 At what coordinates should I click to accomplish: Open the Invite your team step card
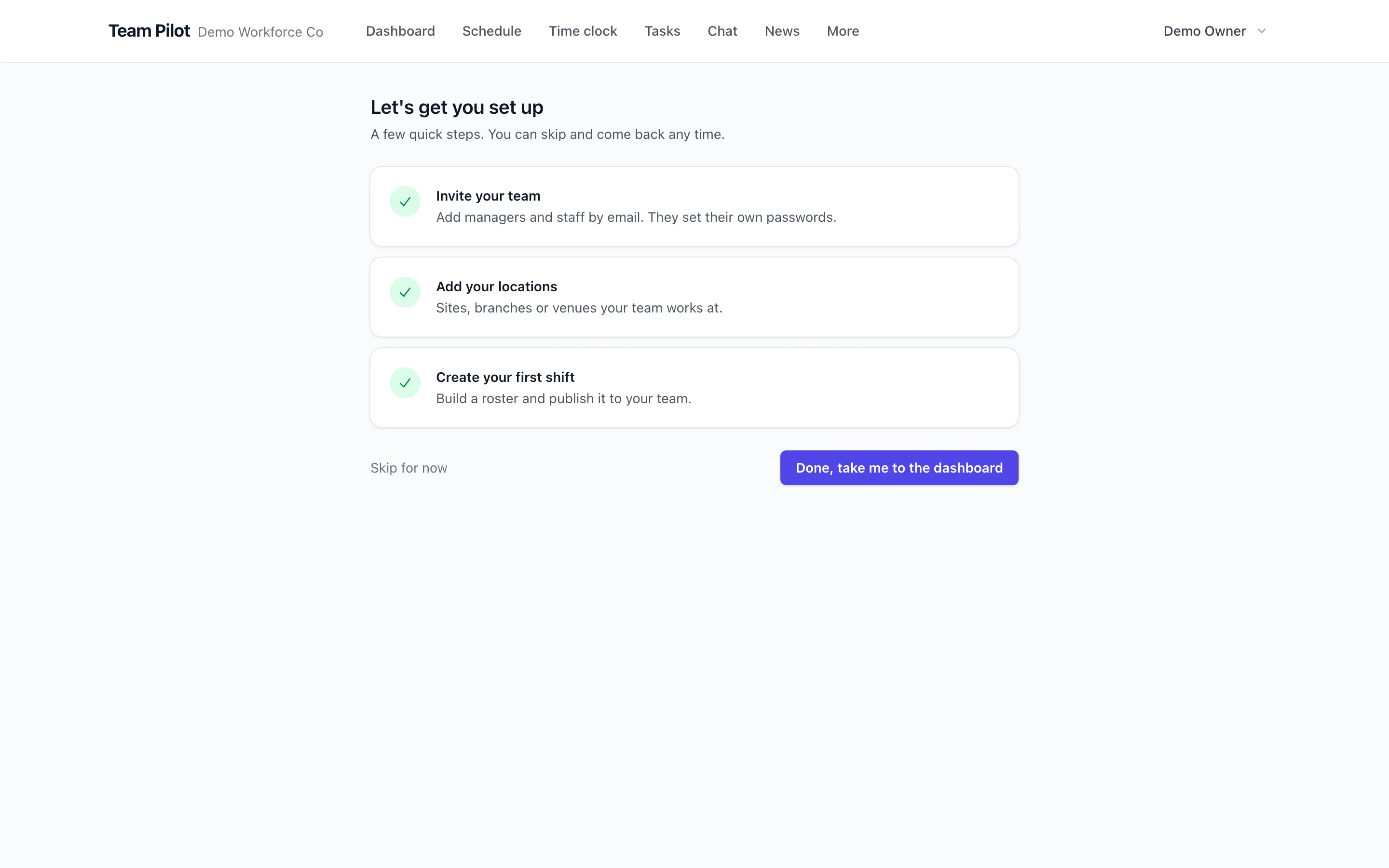coord(694,207)
